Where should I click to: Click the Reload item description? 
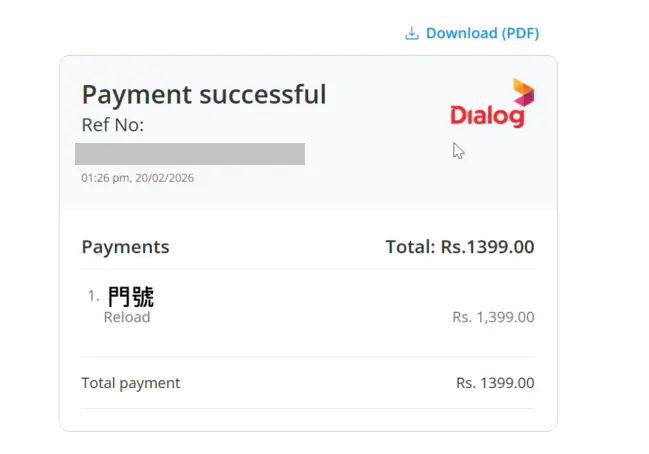[127, 317]
